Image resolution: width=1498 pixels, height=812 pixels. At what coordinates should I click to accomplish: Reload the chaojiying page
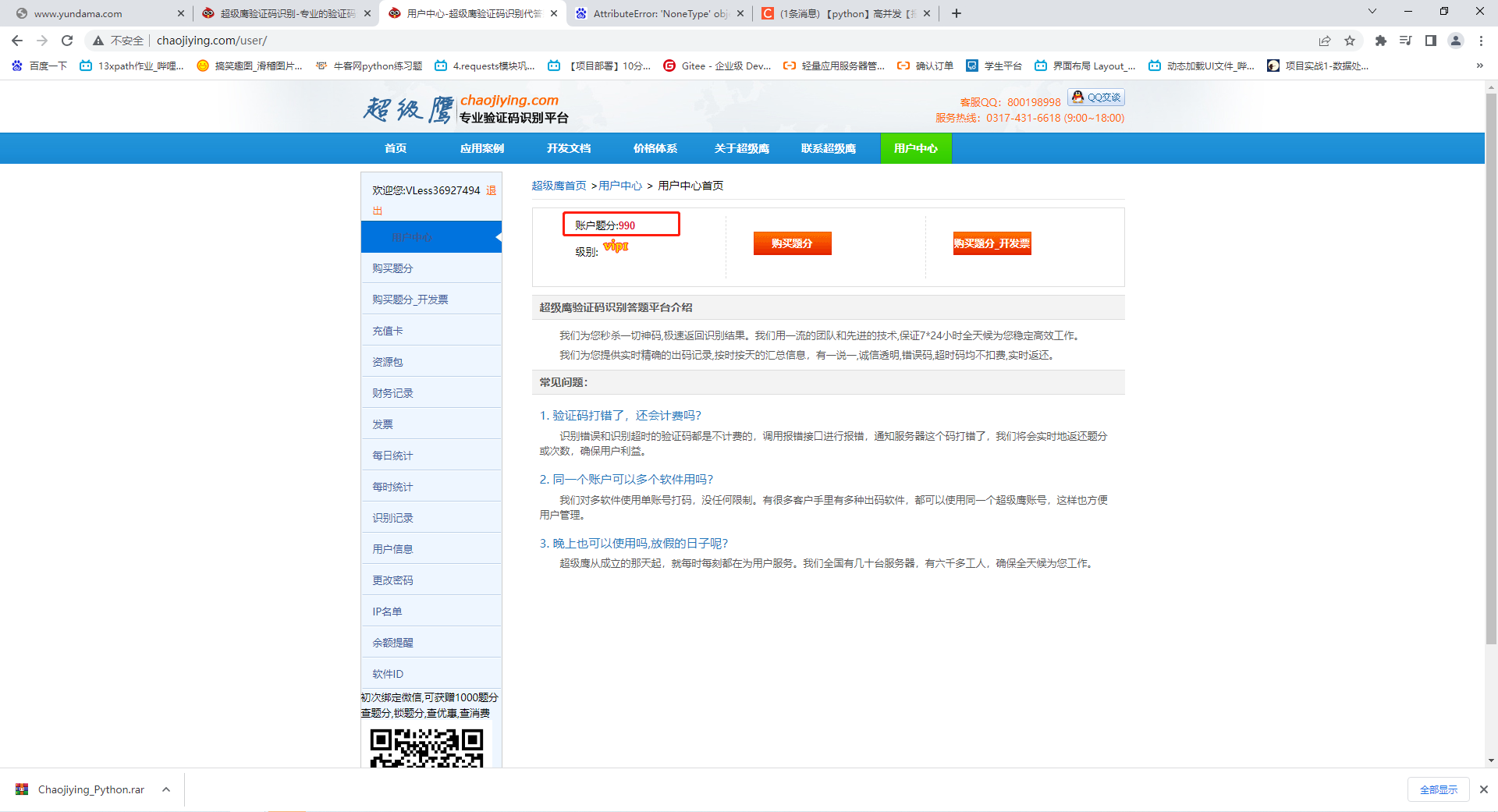pyautogui.click(x=67, y=41)
